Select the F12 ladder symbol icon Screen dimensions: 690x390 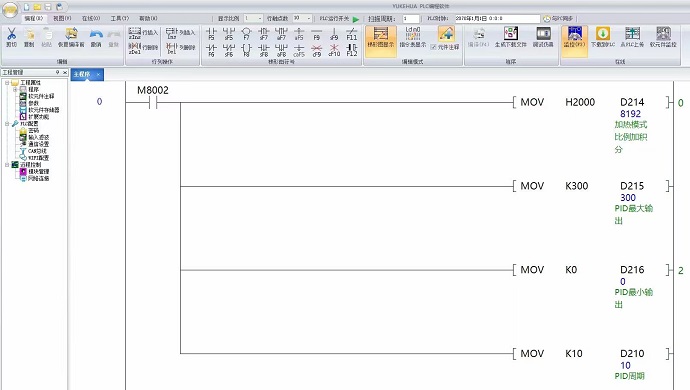(352, 50)
